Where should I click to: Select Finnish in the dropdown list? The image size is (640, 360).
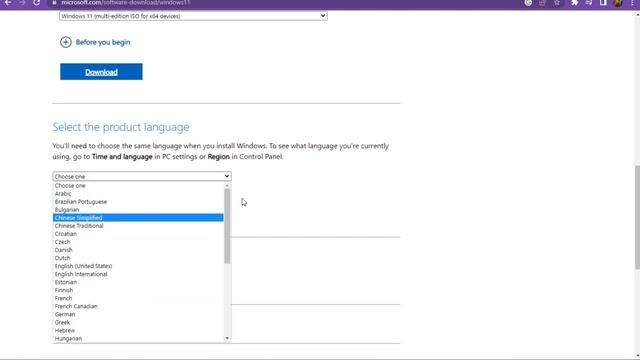click(138, 290)
